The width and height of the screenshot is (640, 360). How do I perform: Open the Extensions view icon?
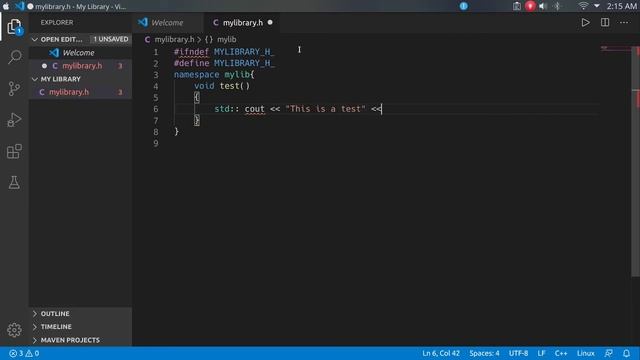[x=14, y=151]
